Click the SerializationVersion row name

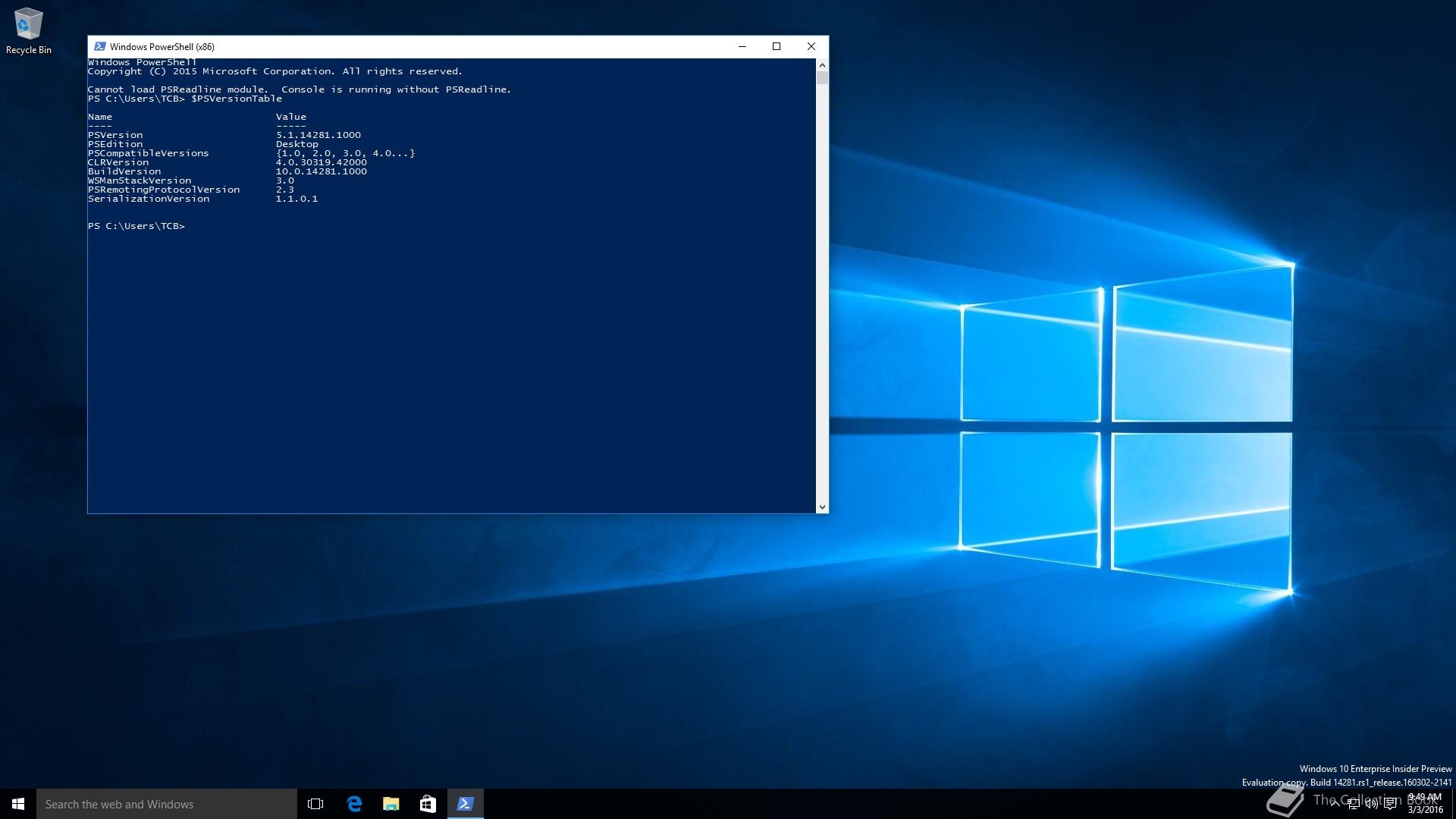(149, 199)
